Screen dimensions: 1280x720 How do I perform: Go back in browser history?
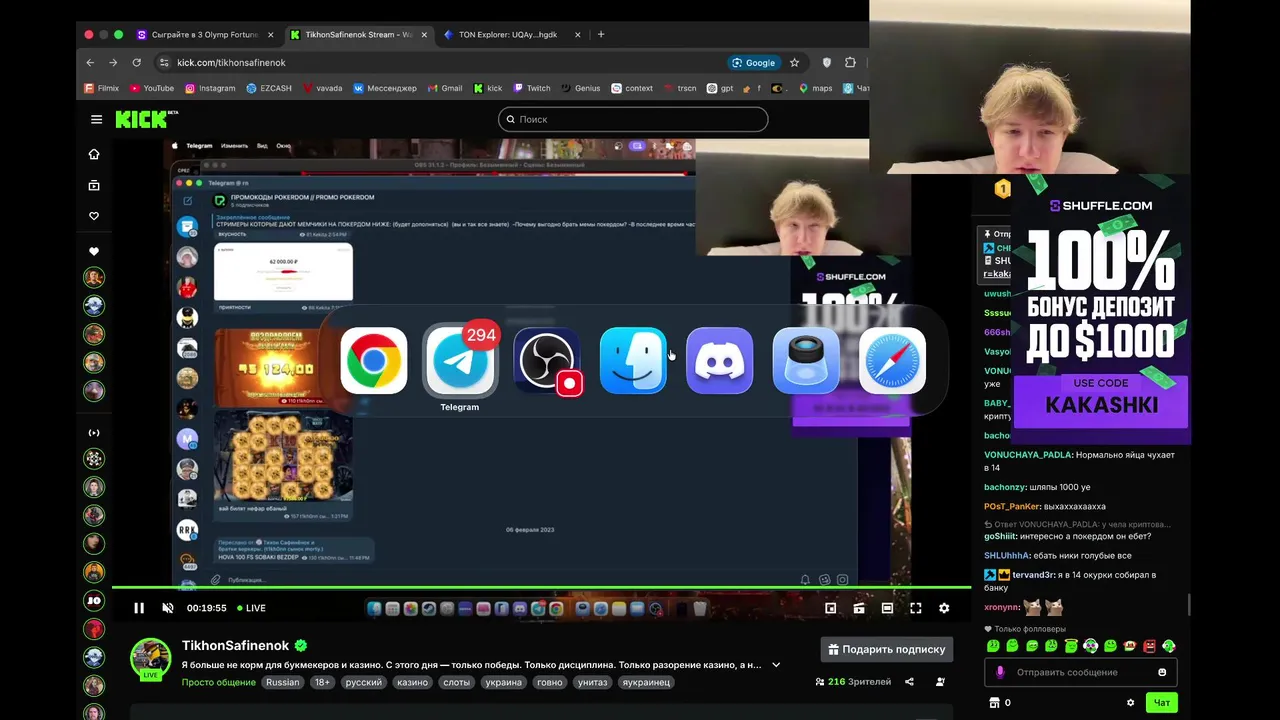click(90, 62)
